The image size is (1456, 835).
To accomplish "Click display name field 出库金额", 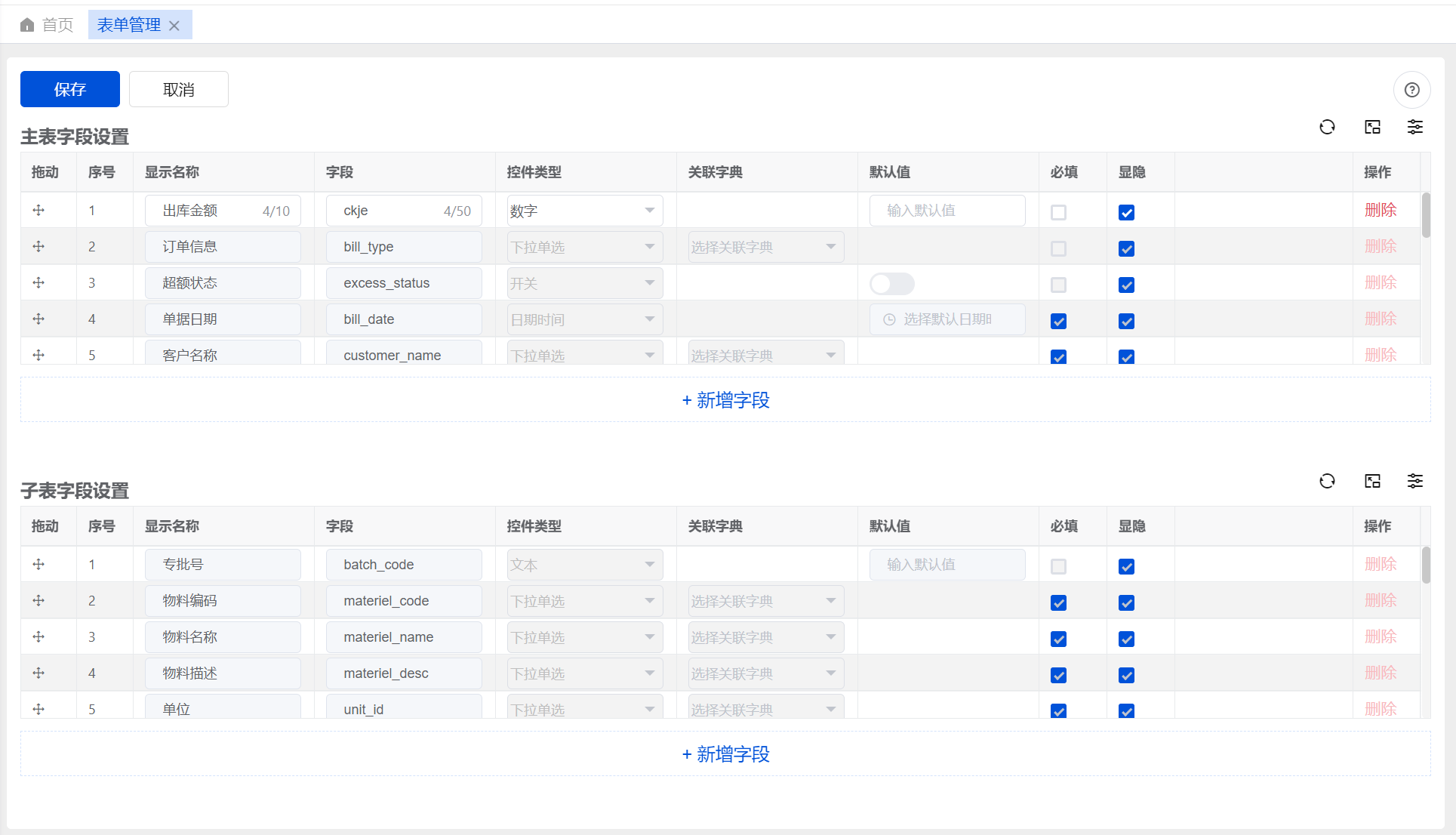I will [x=223, y=211].
